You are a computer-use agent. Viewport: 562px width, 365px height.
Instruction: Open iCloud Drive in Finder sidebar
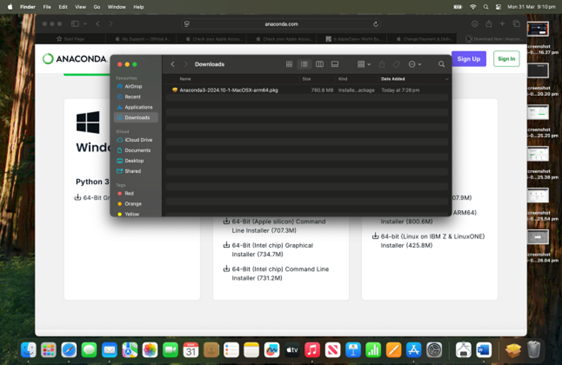[x=138, y=140]
